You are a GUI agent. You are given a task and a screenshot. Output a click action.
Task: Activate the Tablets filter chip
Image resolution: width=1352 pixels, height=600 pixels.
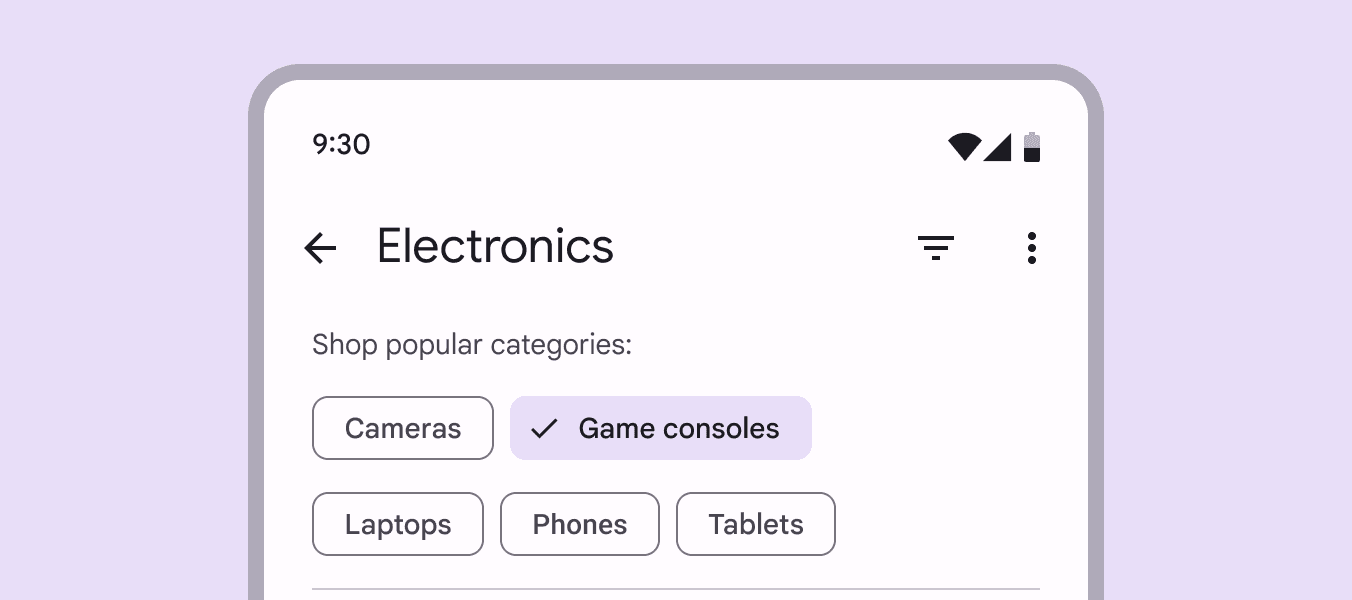(755, 523)
